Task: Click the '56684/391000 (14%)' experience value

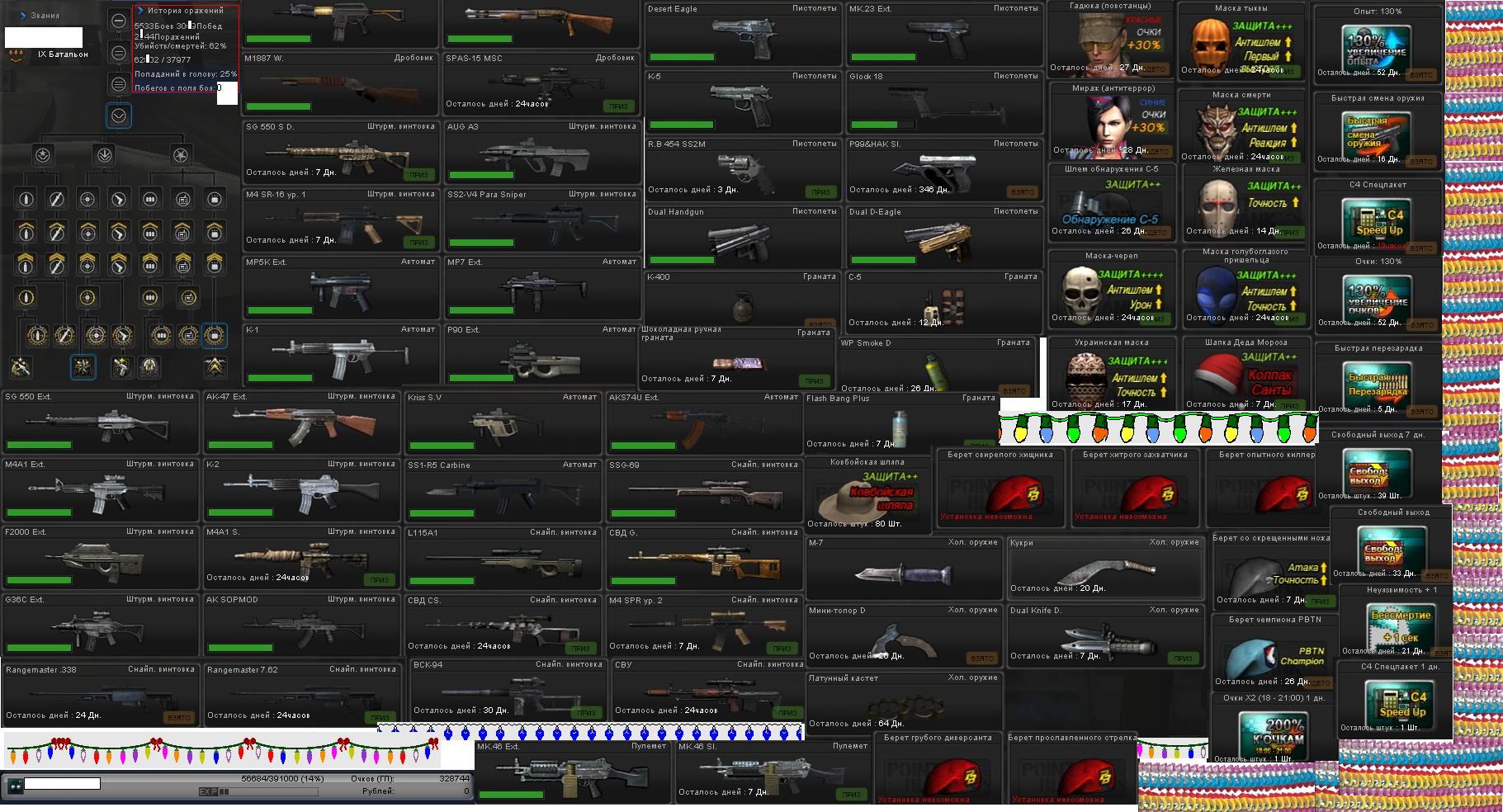Action: click(282, 779)
